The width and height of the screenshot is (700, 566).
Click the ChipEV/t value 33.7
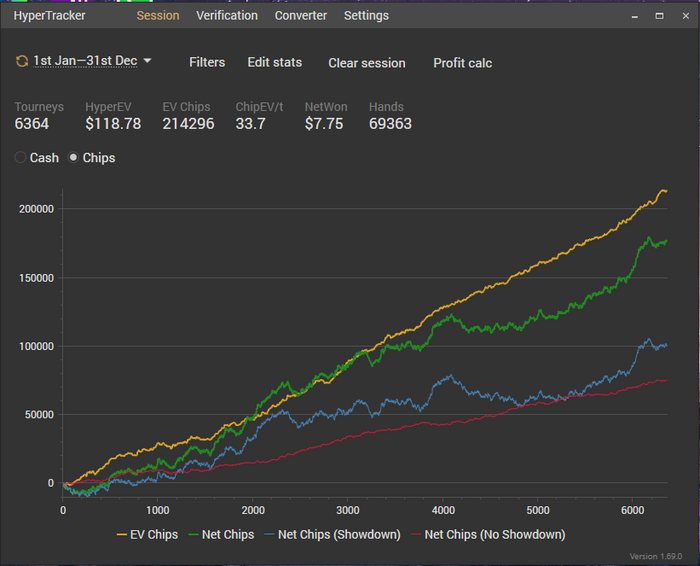tap(250, 124)
